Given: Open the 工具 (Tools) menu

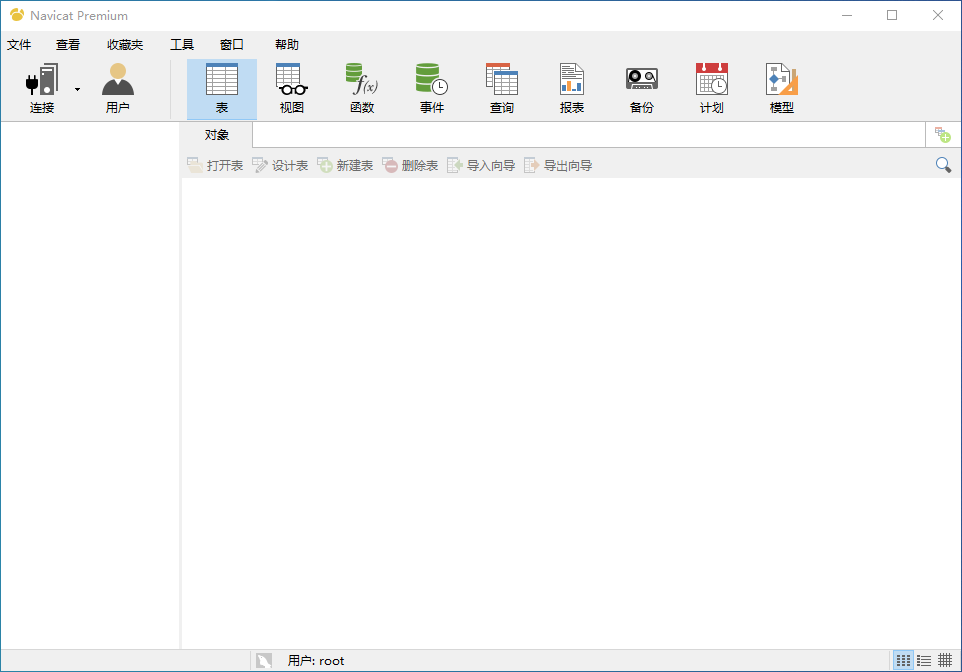Looking at the screenshot, I should (181, 44).
